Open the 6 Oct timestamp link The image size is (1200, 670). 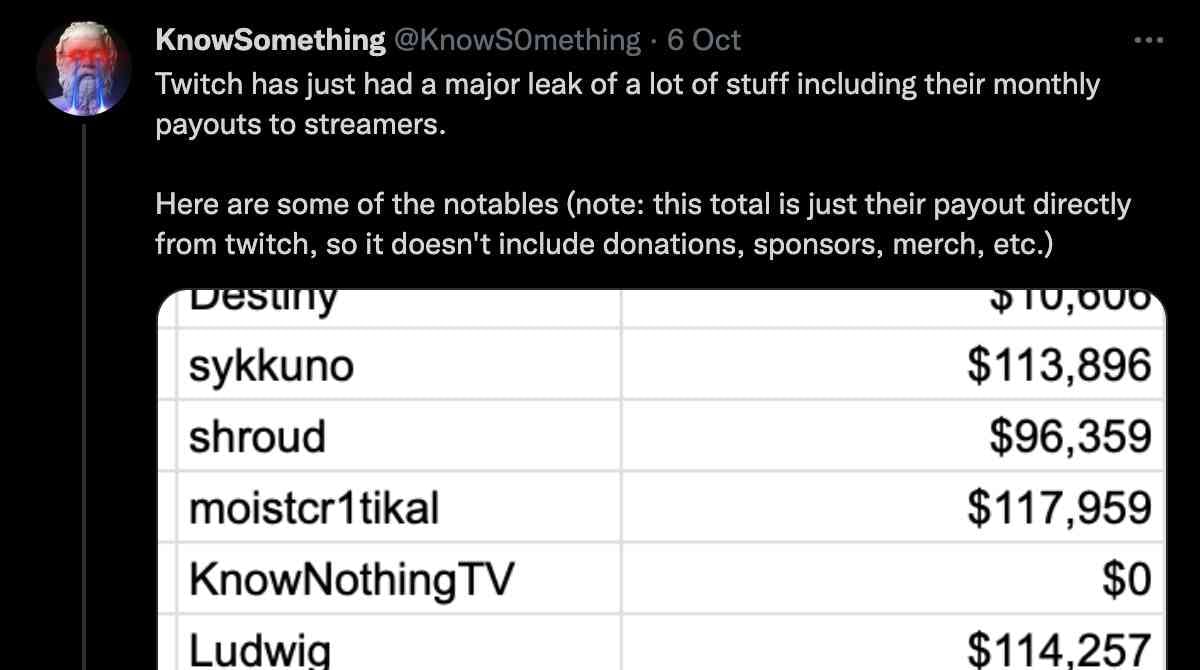pos(704,40)
